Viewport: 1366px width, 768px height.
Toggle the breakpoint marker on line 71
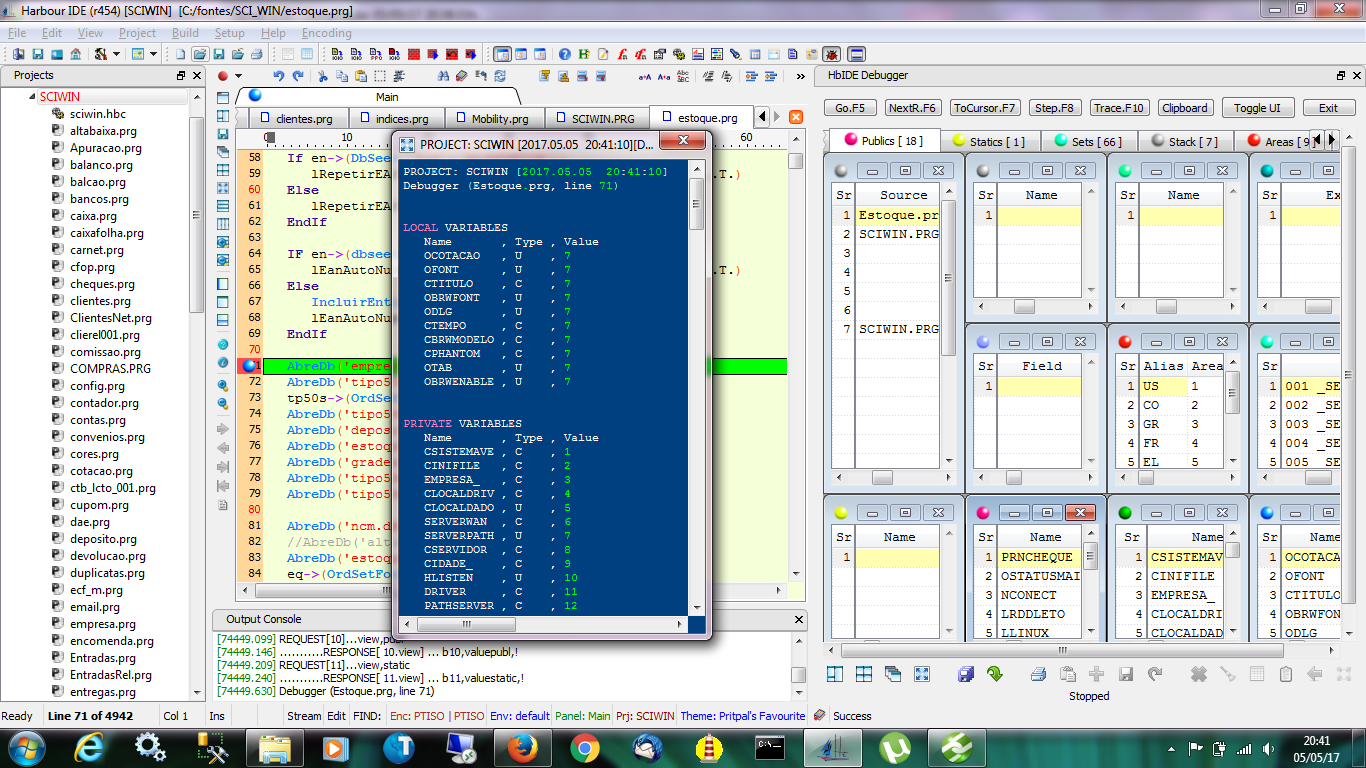[x=249, y=366]
